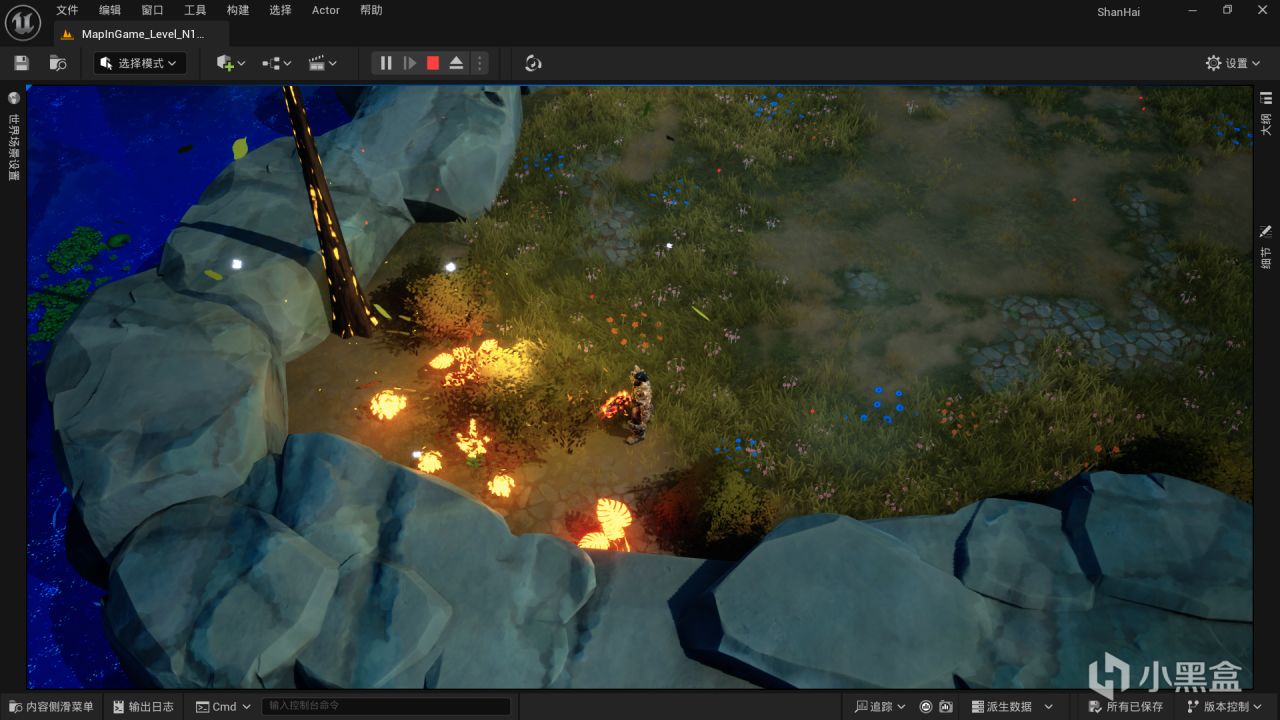Open the Content Browser via the folder-search toolbar icon
Image resolution: width=1280 pixels, height=720 pixels.
58,63
